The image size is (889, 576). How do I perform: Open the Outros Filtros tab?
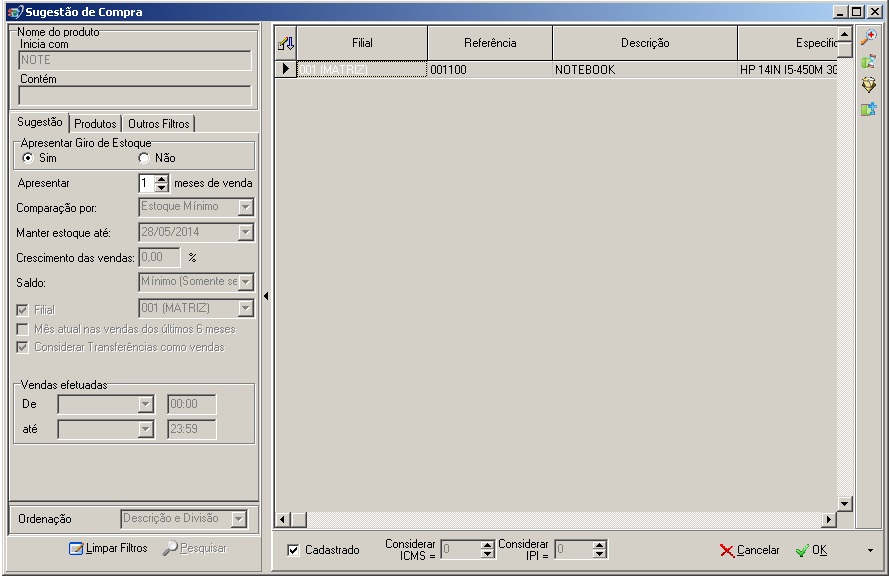click(x=159, y=124)
